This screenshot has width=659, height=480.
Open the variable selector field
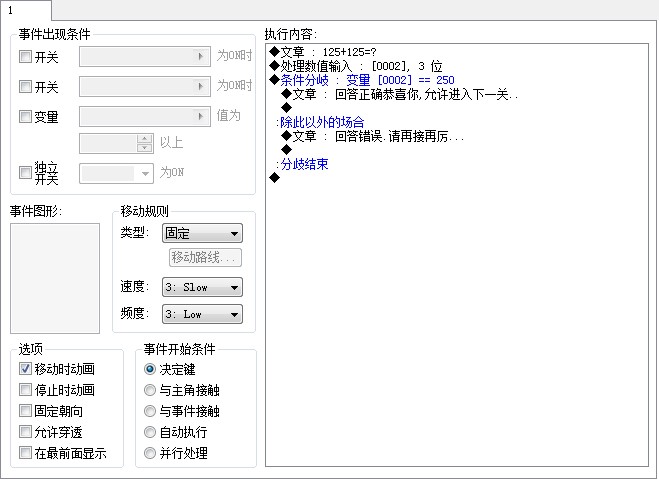[x=145, y=116]
